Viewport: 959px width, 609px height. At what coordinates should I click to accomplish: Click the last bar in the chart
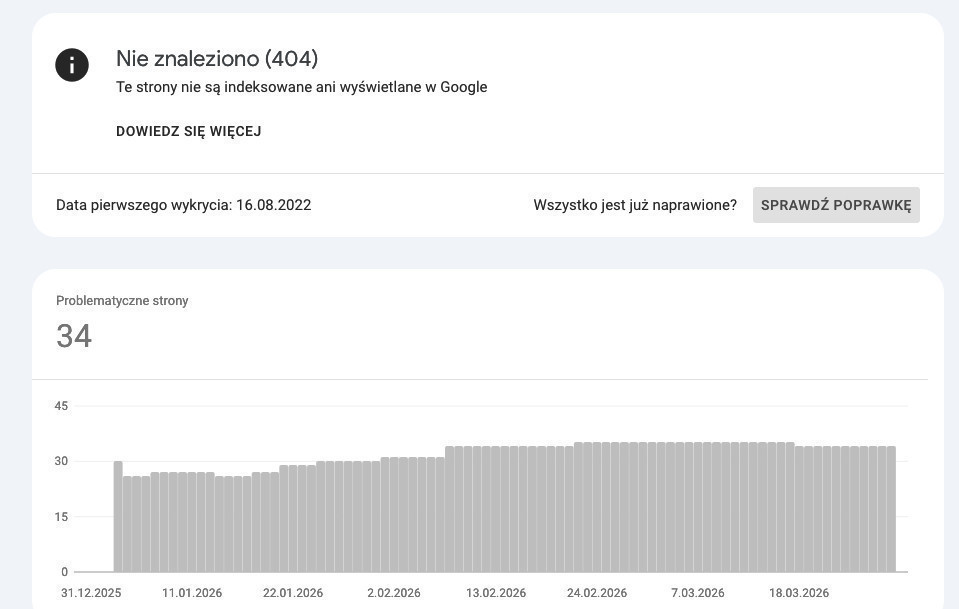pyautogui.click(x=891, y=509)
